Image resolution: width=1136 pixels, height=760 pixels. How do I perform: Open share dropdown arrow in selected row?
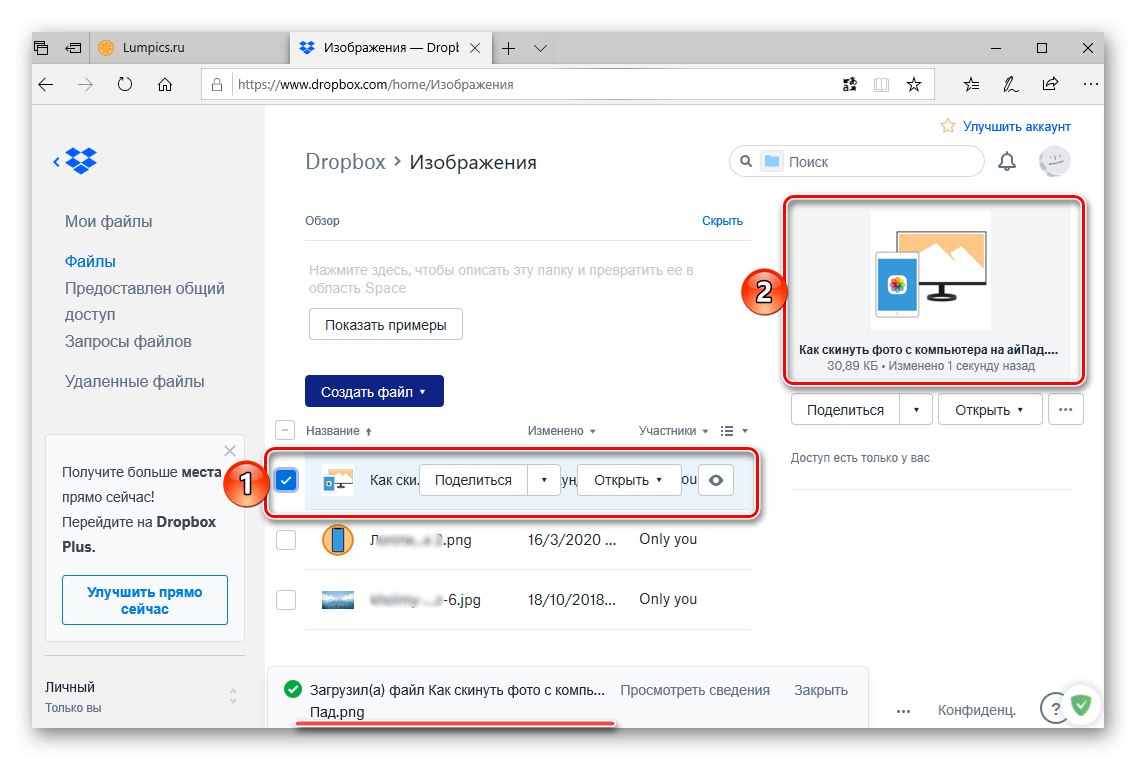click(x=544, y=480)
